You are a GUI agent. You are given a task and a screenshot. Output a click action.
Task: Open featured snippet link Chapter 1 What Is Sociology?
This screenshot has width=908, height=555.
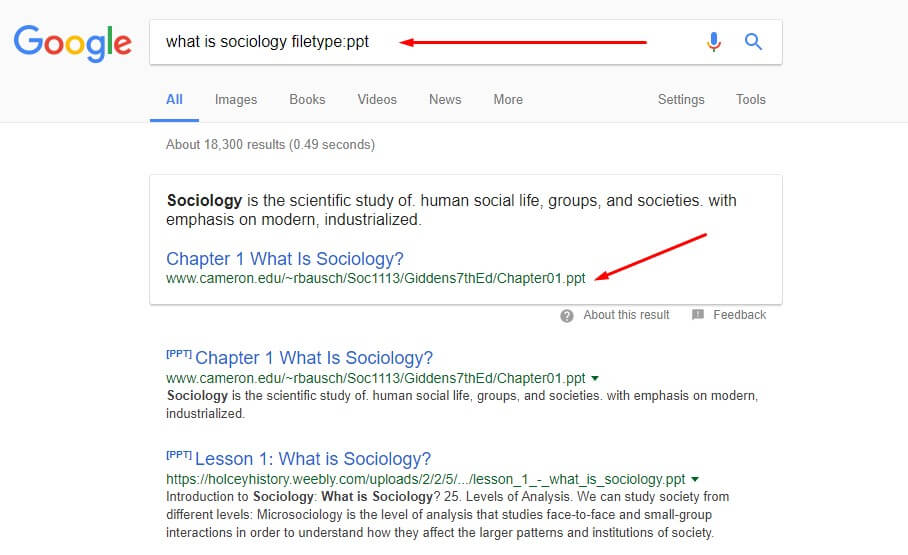(285, 259)
